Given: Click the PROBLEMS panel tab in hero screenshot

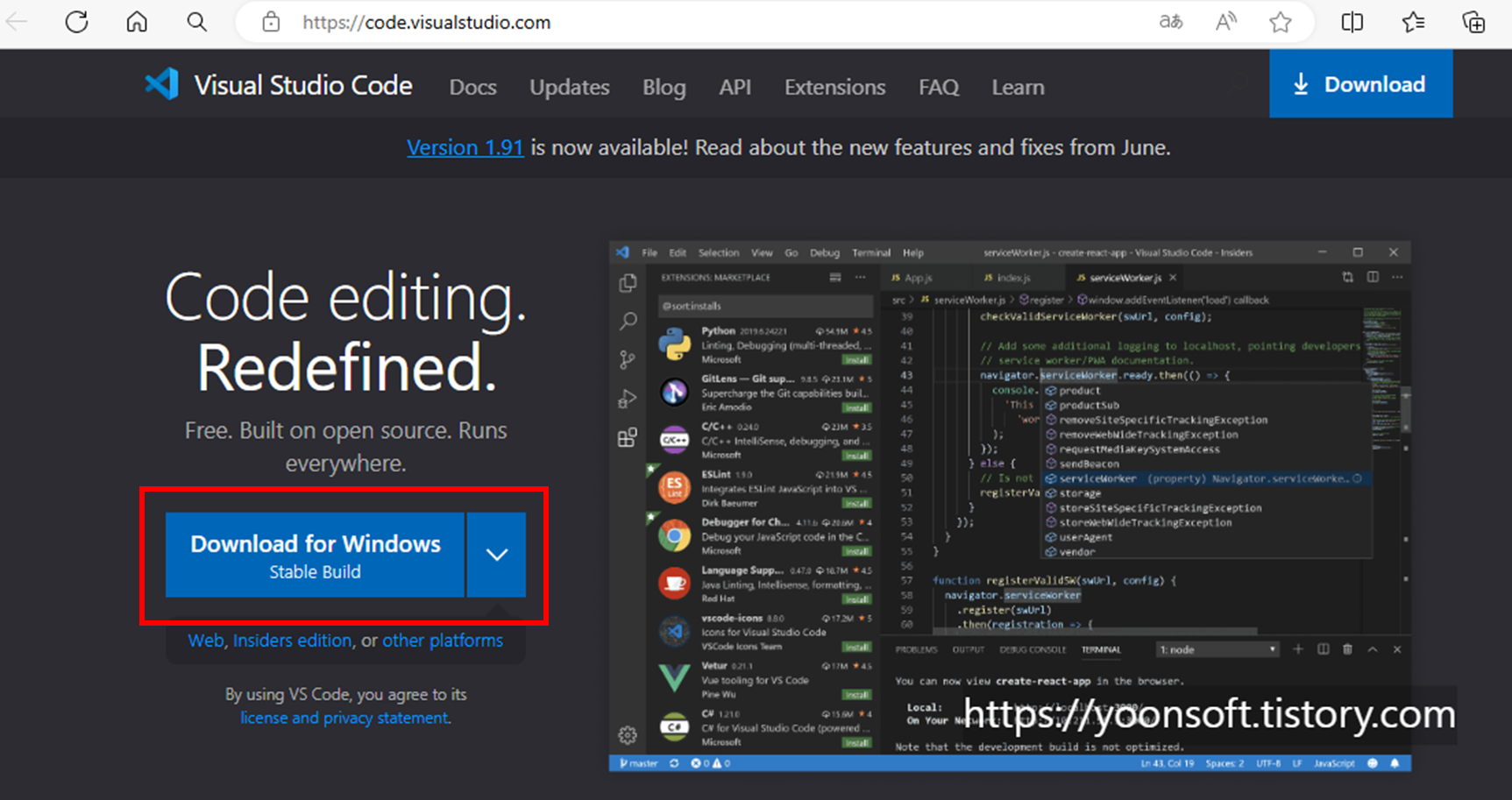Looking at the screenshot, I should [x=916, y=649].
